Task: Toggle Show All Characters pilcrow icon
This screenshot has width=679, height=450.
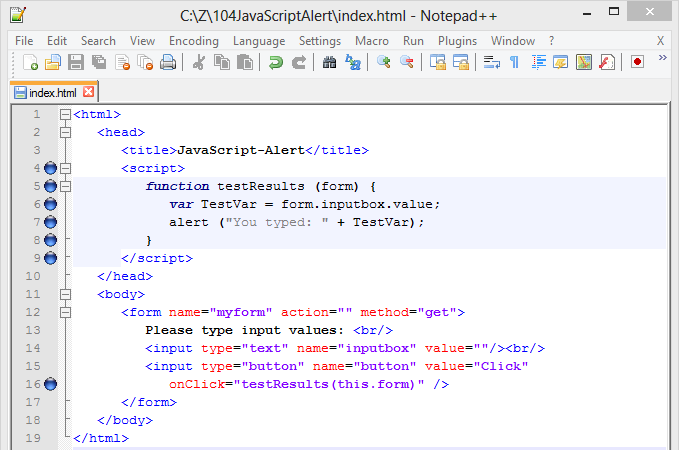Action: coord(514,62)
